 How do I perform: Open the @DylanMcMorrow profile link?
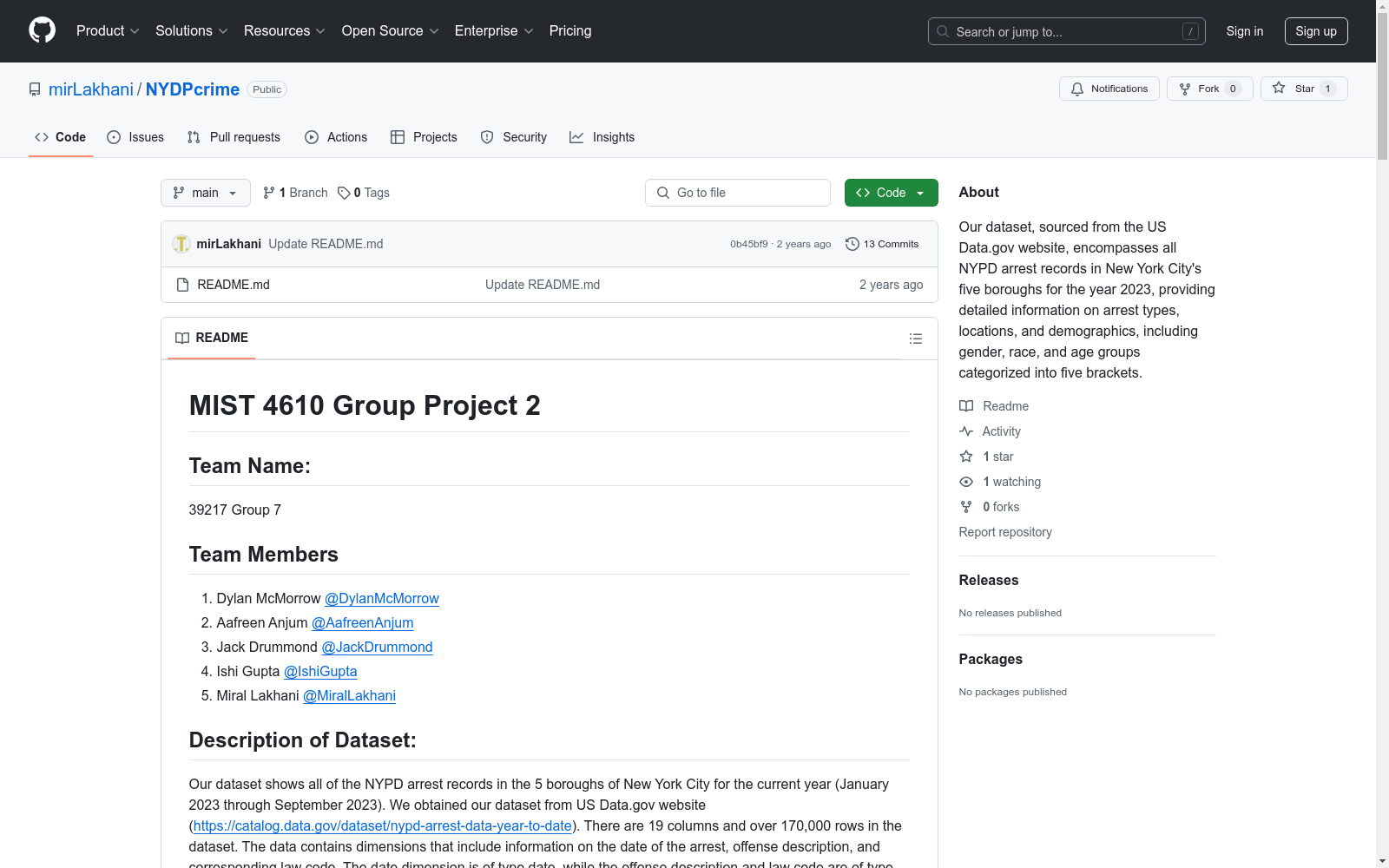[x=382, y=598]
